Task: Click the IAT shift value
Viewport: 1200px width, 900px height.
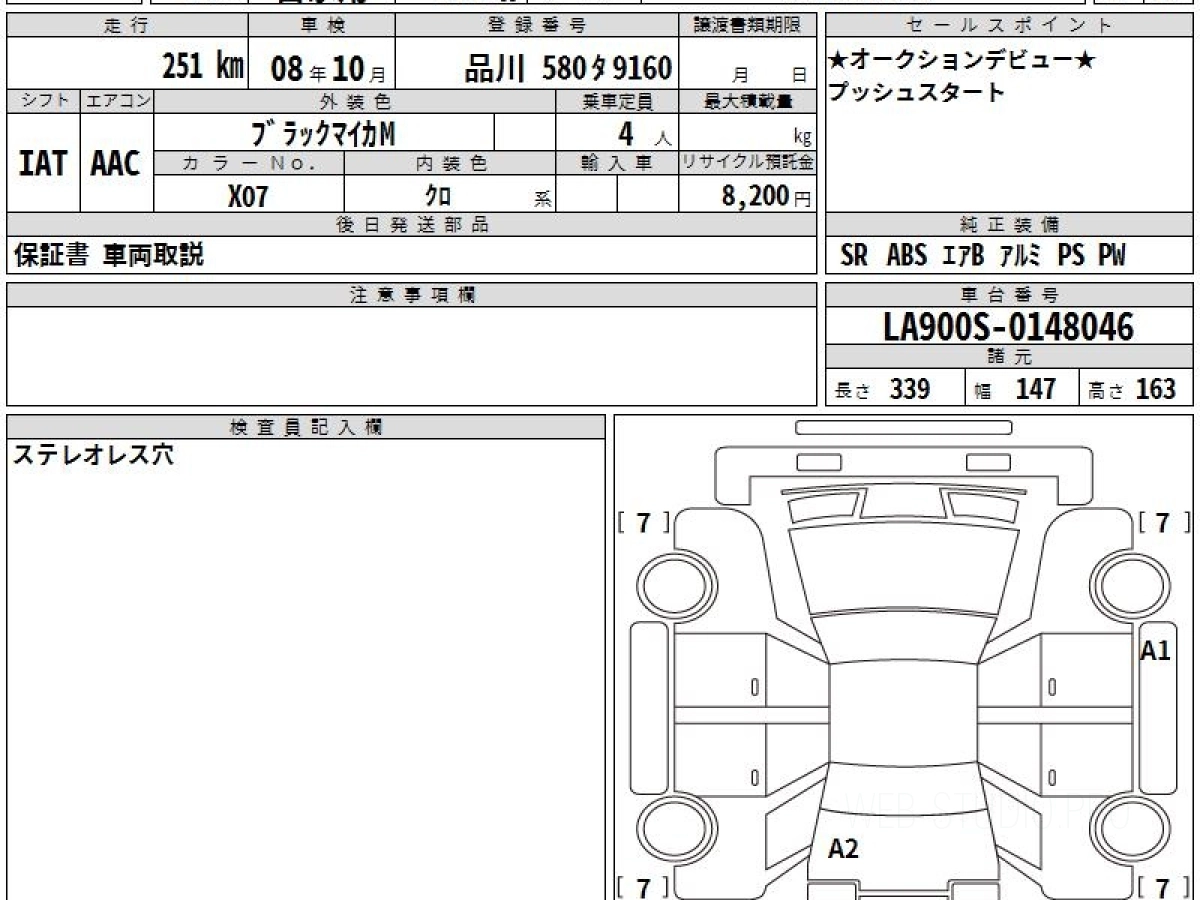Action: coord(43,164)
